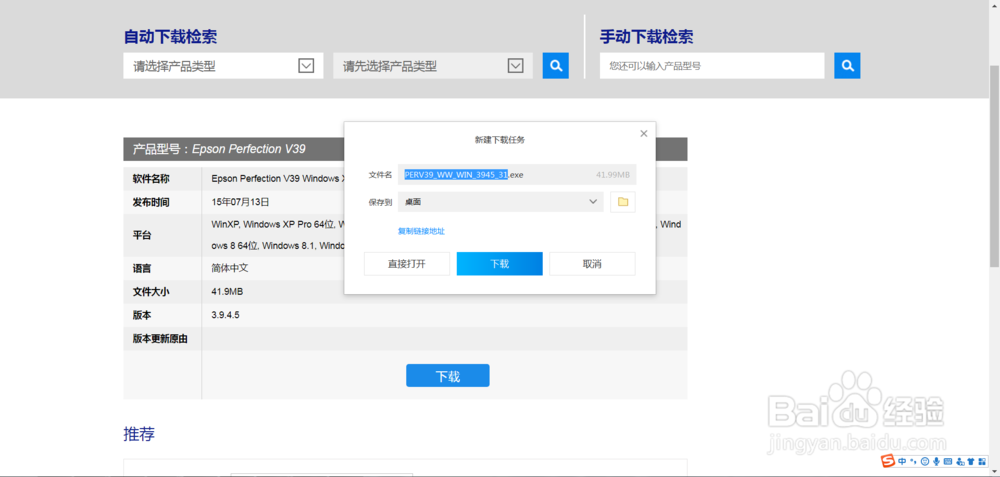Image resolution: width=1000 pixels, height=477 pixels.
Task: Open Sogou emoji face icon
Action: click(x=925, y=461)
